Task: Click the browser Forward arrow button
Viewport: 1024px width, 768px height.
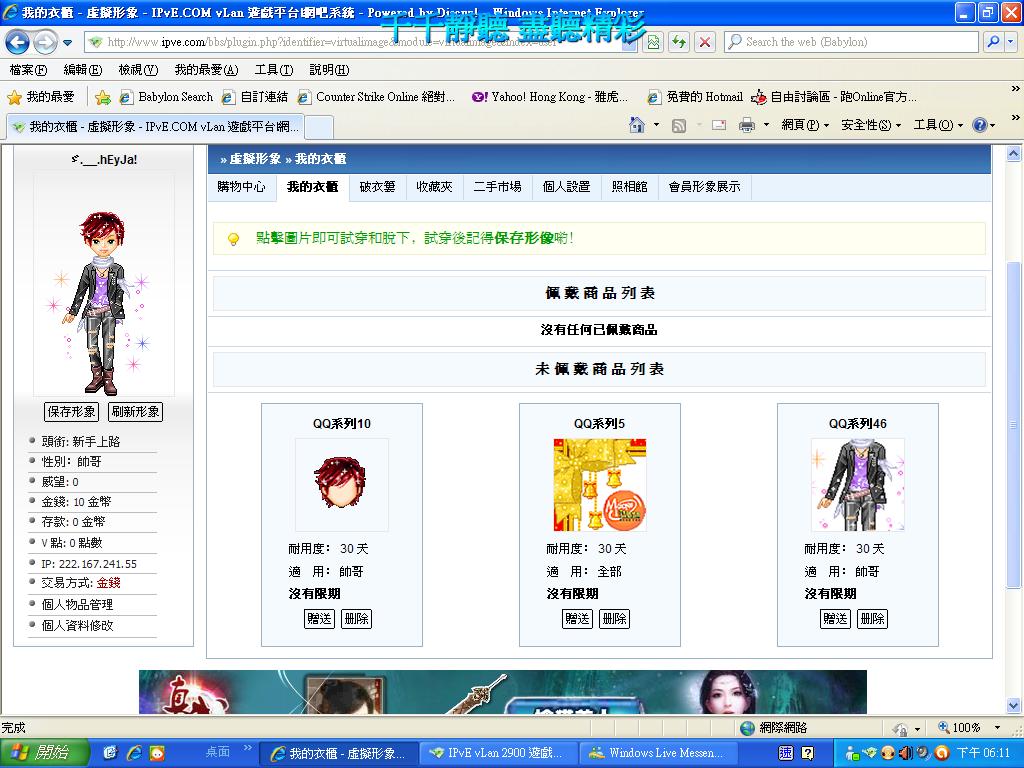Action: tap(44, 42)
